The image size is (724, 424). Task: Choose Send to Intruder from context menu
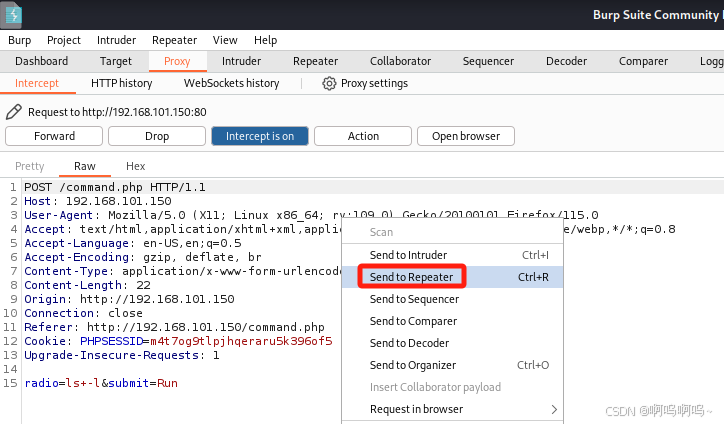point(452,255)
